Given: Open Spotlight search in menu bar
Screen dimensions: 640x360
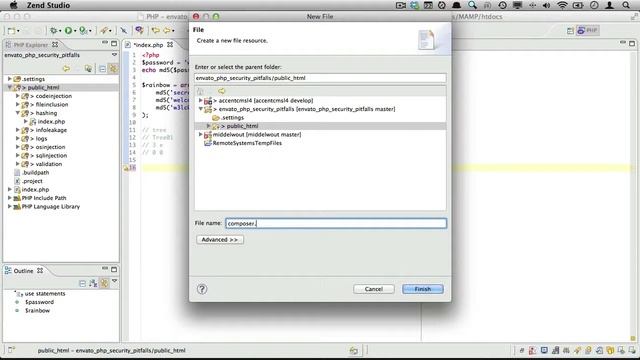Looking at the screenshot, I should 626,5.
